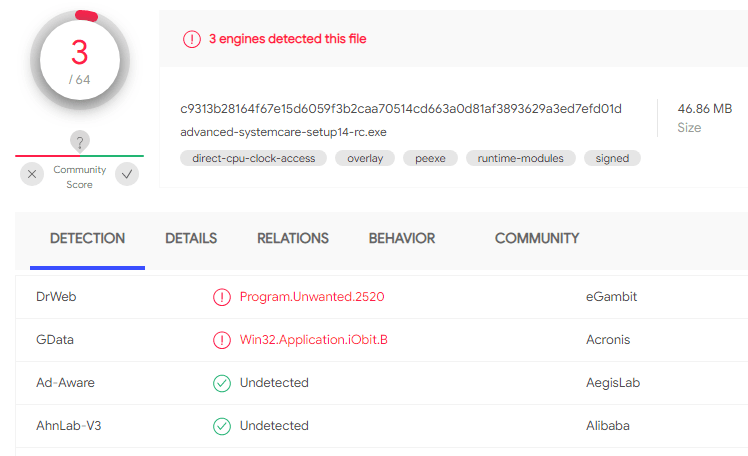Screen dimensions: 748x456
Task: Click the peexe tag
Action: point(430,158)
